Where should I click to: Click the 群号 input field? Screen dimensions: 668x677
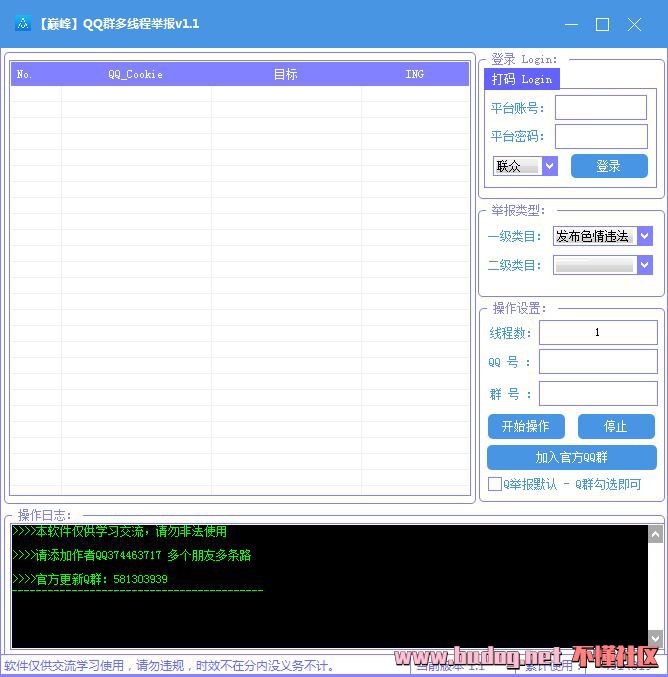tap(598, 393)
